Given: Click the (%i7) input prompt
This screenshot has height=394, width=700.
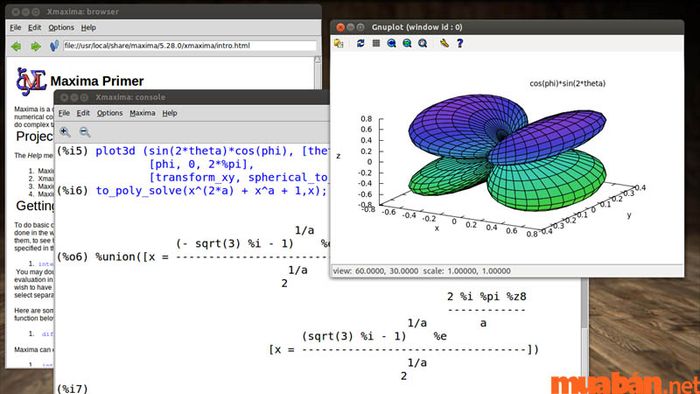Looking at the screenshot, I should point(72,388).
